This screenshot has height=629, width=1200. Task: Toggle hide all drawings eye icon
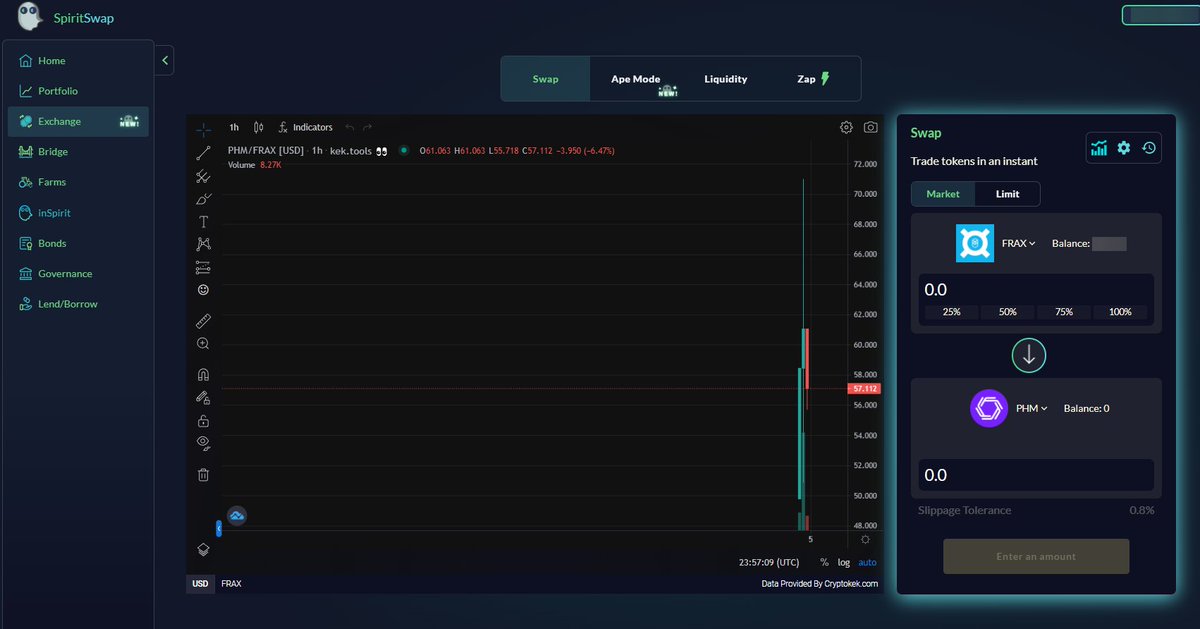point(203,443)
